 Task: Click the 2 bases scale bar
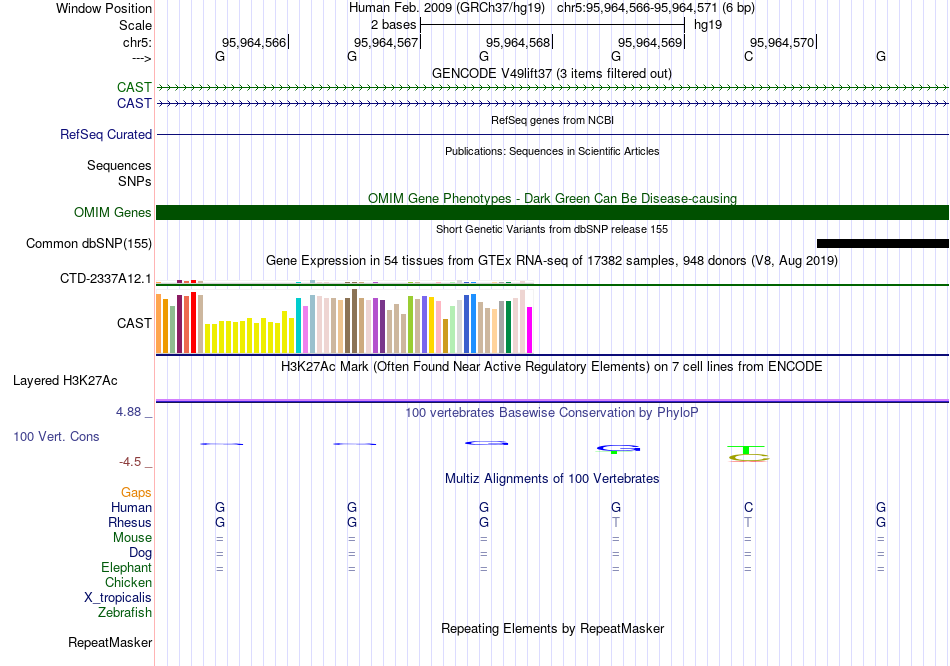click(553, 25)
